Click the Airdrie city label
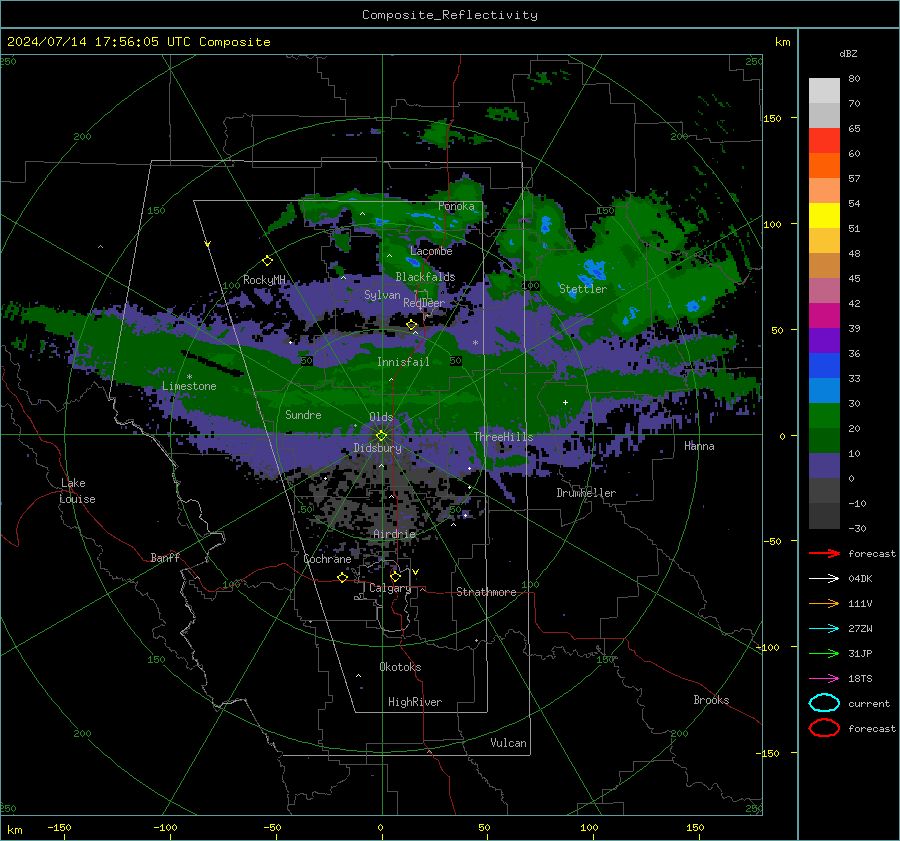 click(x=394, y=534)
